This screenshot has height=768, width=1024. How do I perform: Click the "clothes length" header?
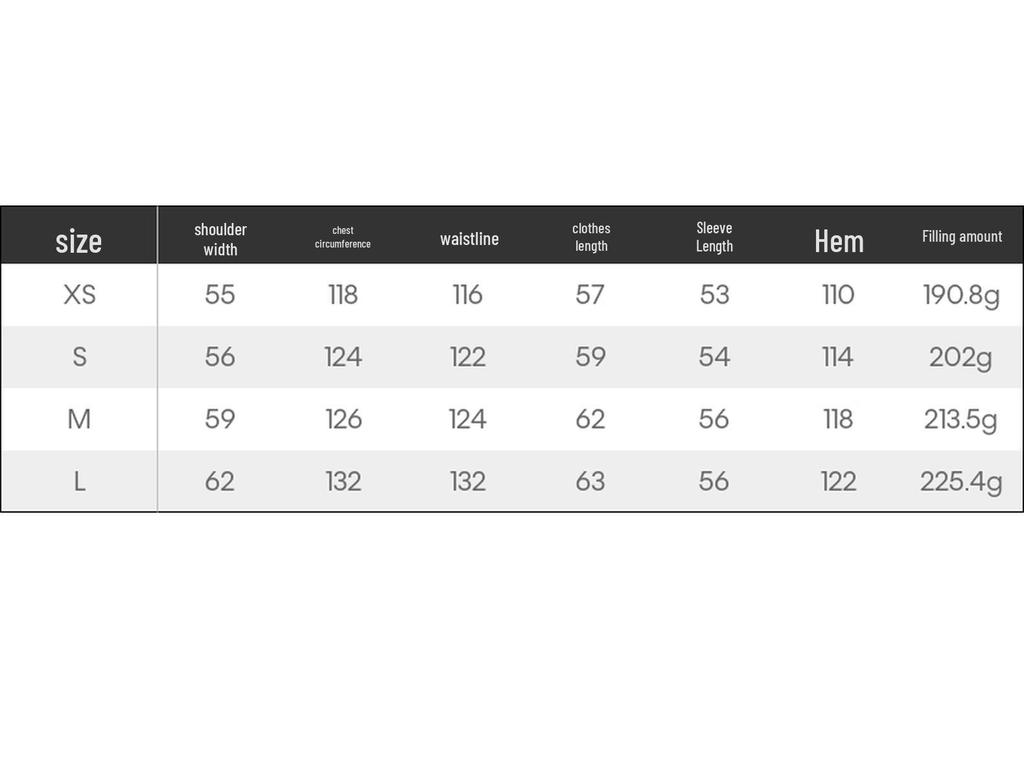591,237
